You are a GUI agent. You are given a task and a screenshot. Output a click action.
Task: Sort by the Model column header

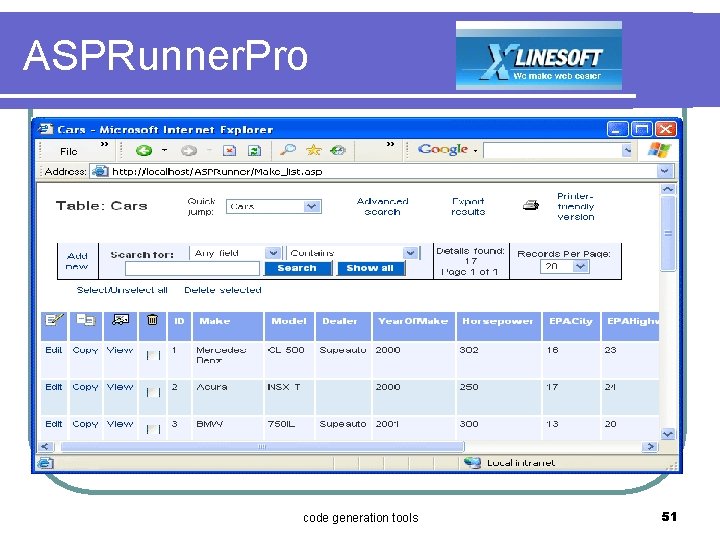click(x=289, y=321)
